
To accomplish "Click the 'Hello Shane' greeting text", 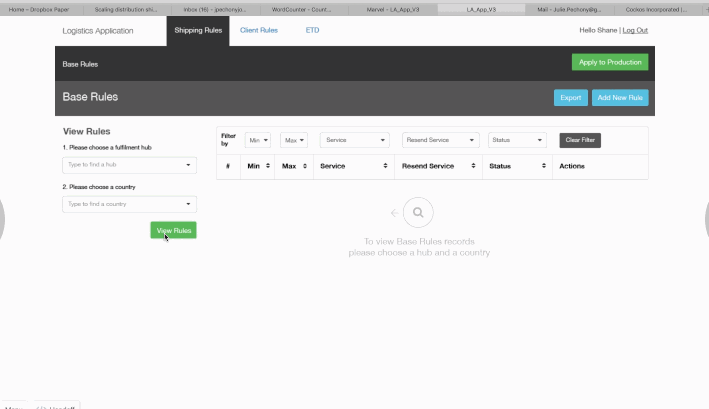I will tap(598, 30).
